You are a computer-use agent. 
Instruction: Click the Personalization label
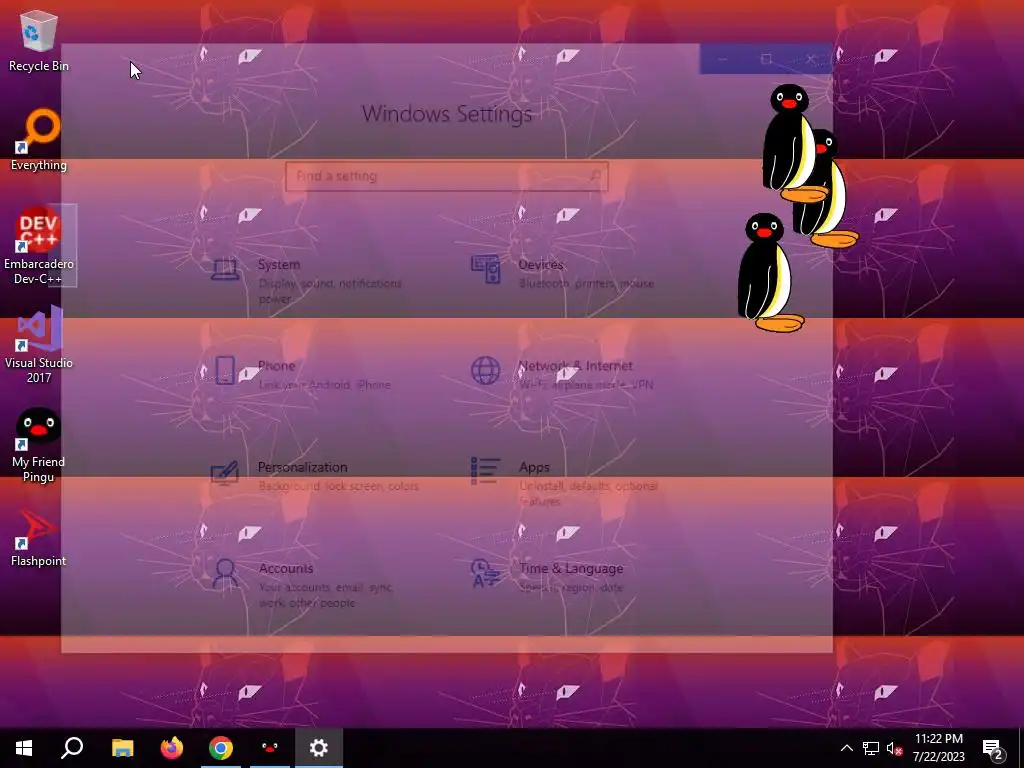pos(302,467)
